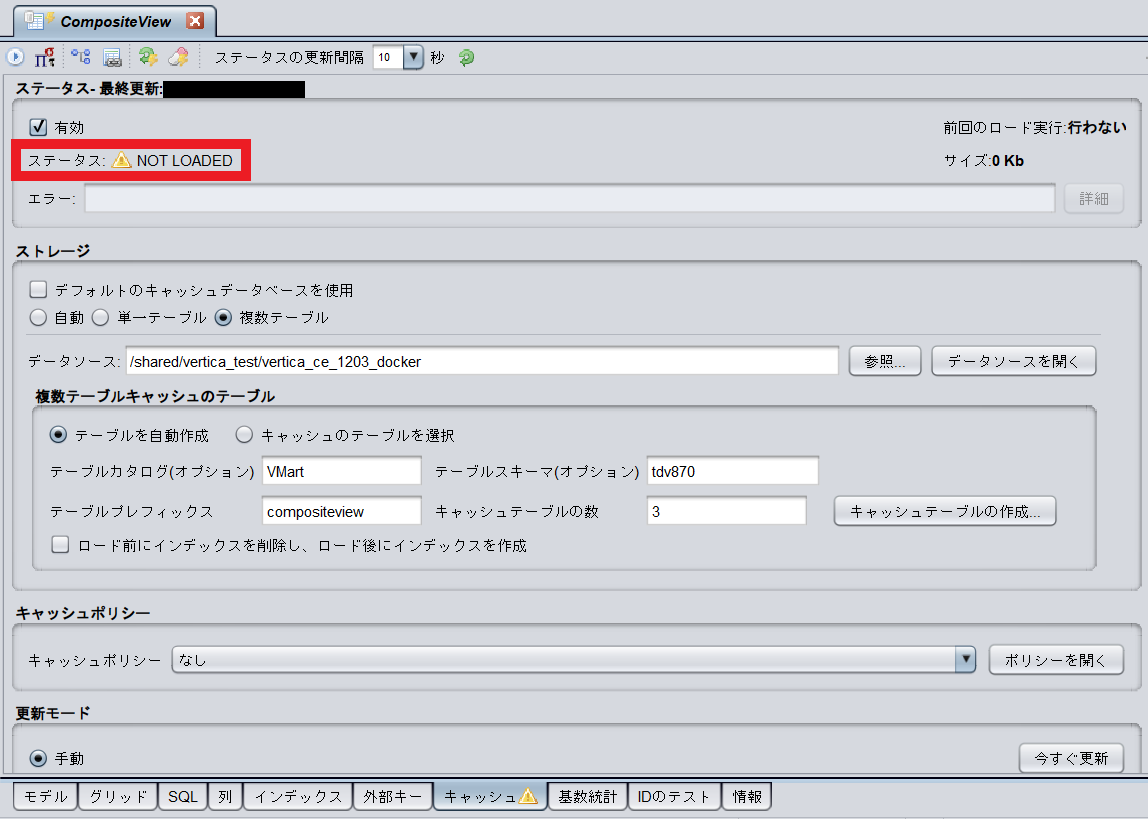Screen dimensions: 1148x819
Task: Select the キャッシュ tab
Action: [x=490, y=796]
